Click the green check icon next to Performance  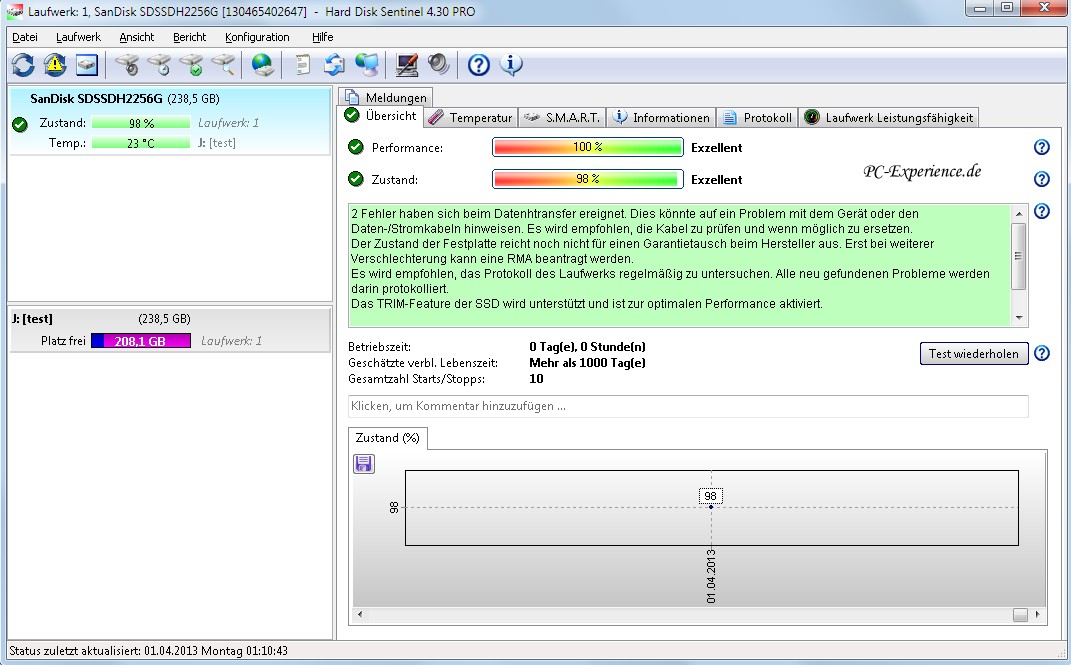click(x=356, y=147)
